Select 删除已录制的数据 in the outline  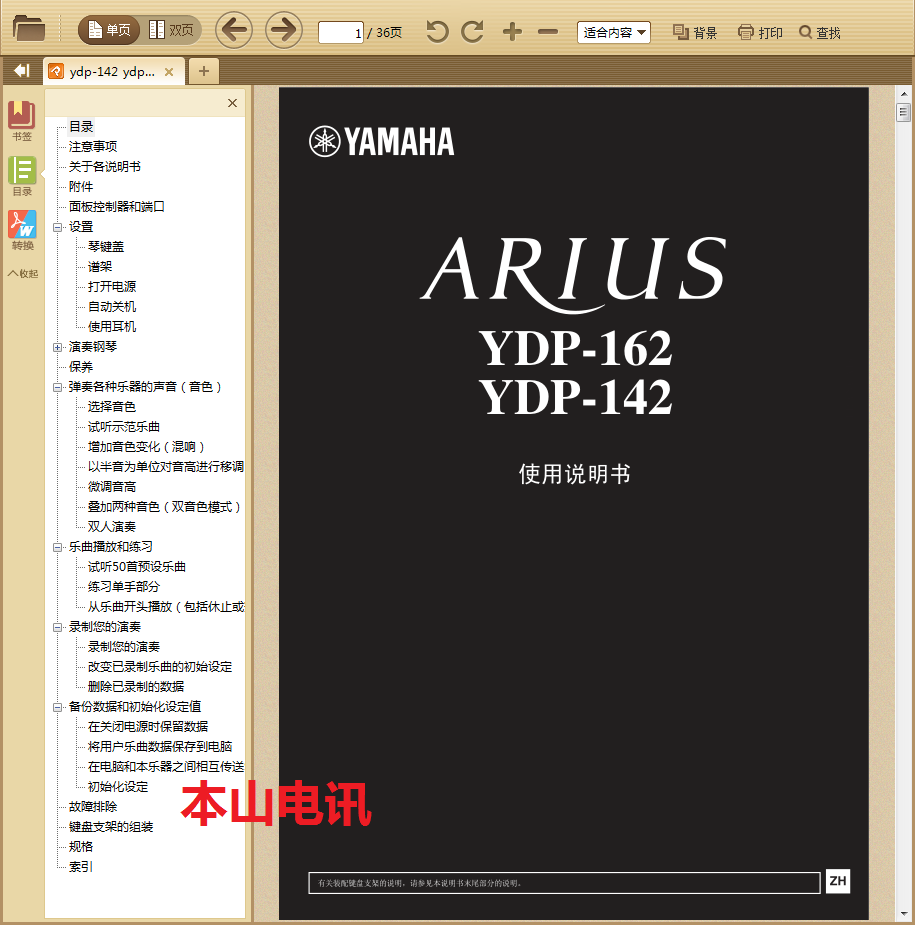(135, 687)
